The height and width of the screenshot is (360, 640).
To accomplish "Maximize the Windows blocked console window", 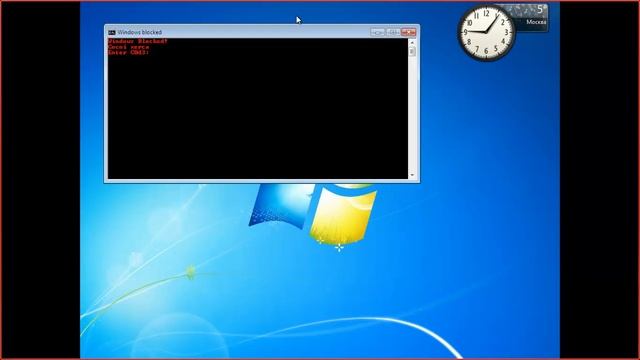I will point(393,32).
